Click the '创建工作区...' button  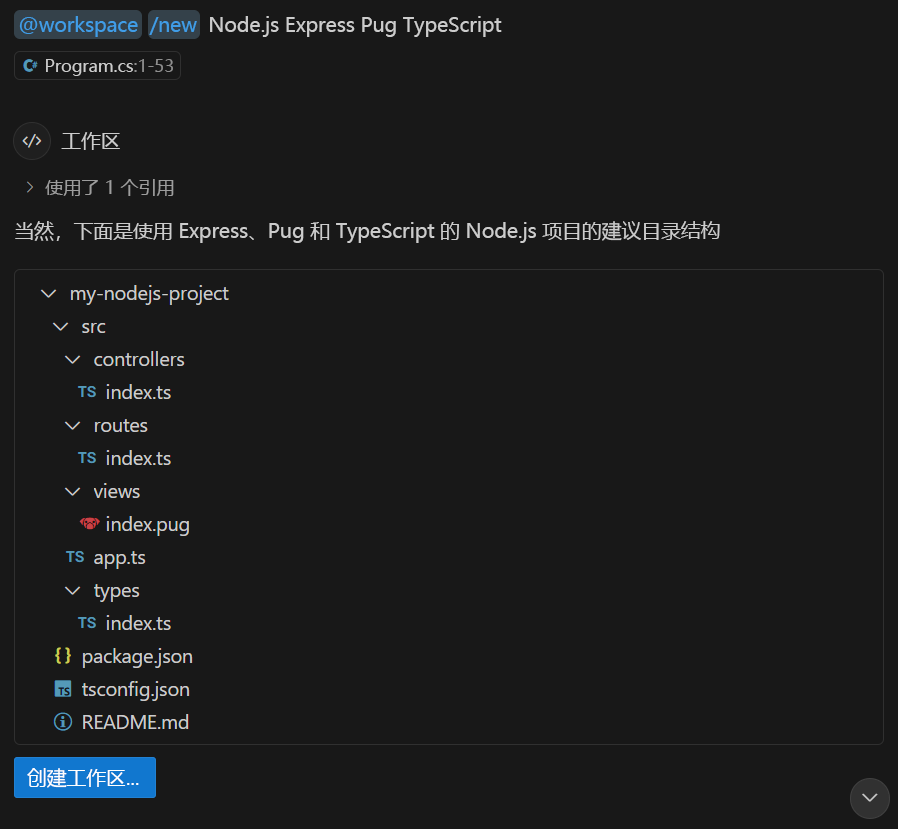[85, 777]
